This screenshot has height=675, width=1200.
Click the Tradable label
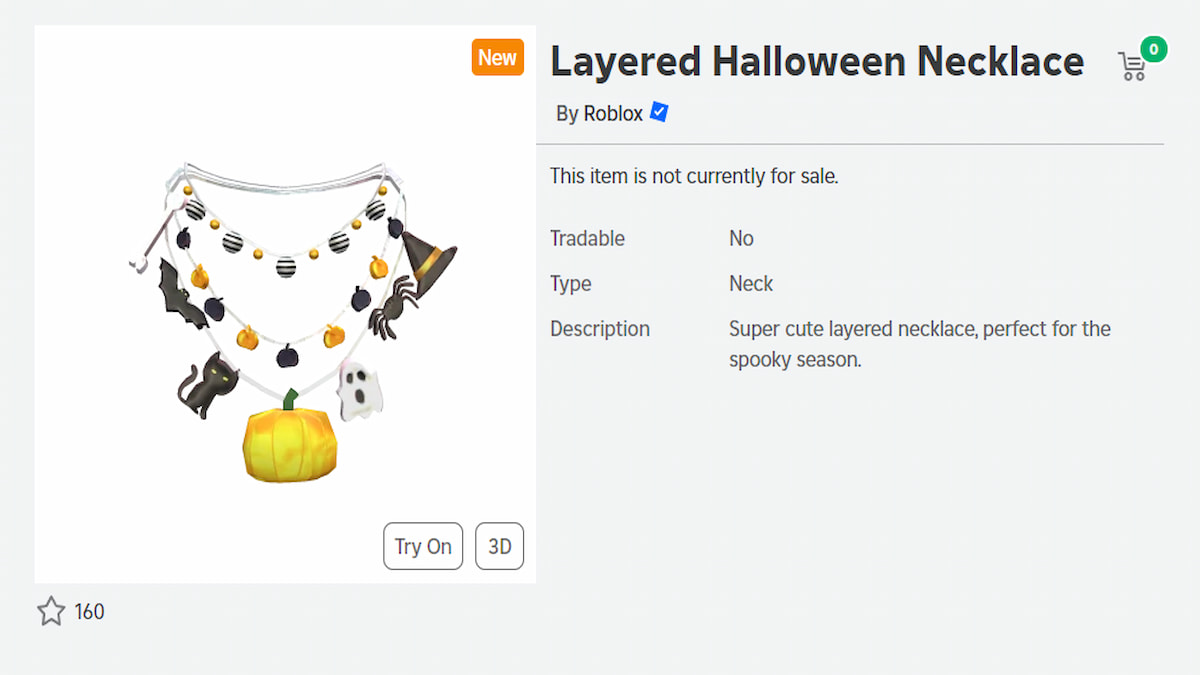point(587,238)
